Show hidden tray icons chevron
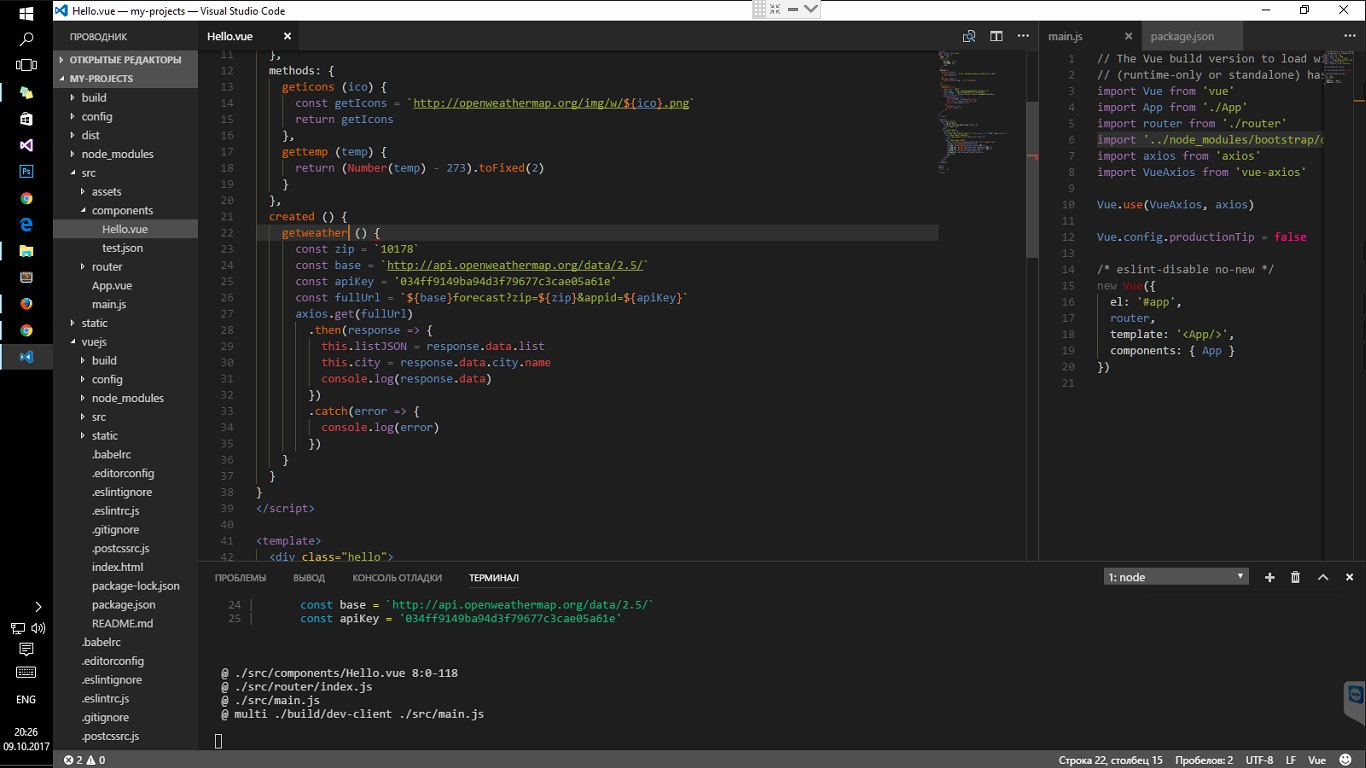This screenshot has width=1366, height=768. pos(38,607)
